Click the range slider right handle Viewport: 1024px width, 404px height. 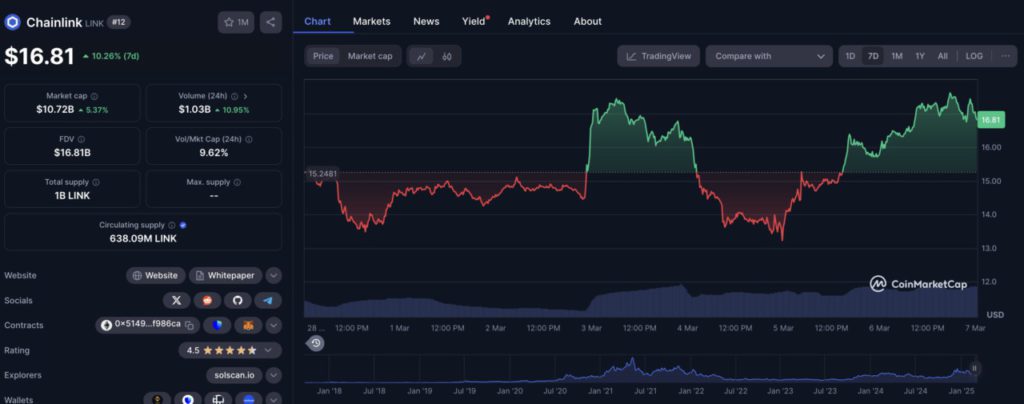coord(974,368)
